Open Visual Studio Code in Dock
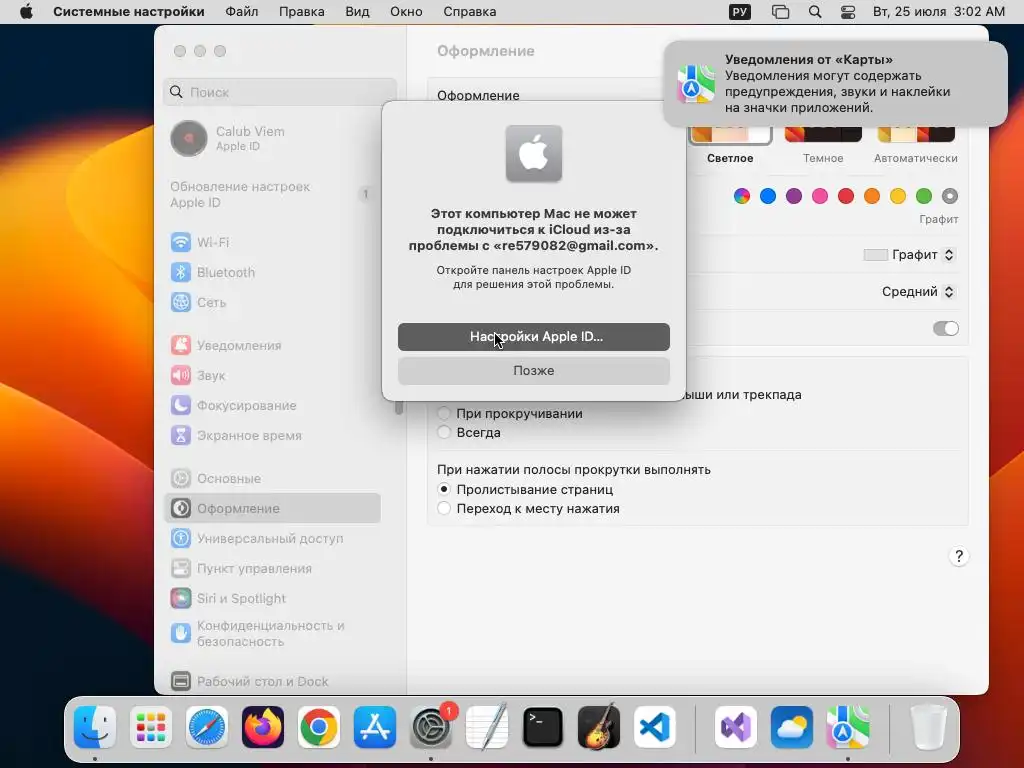 [655, 727]
